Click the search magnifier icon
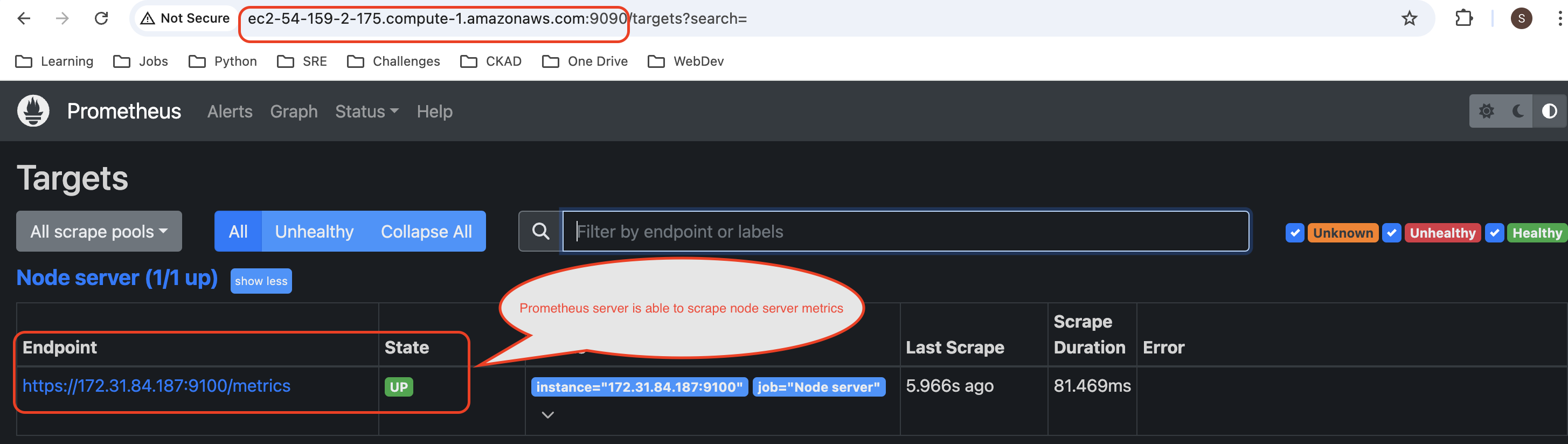Viewport: 1568px width, 444px height. [540, 232]
